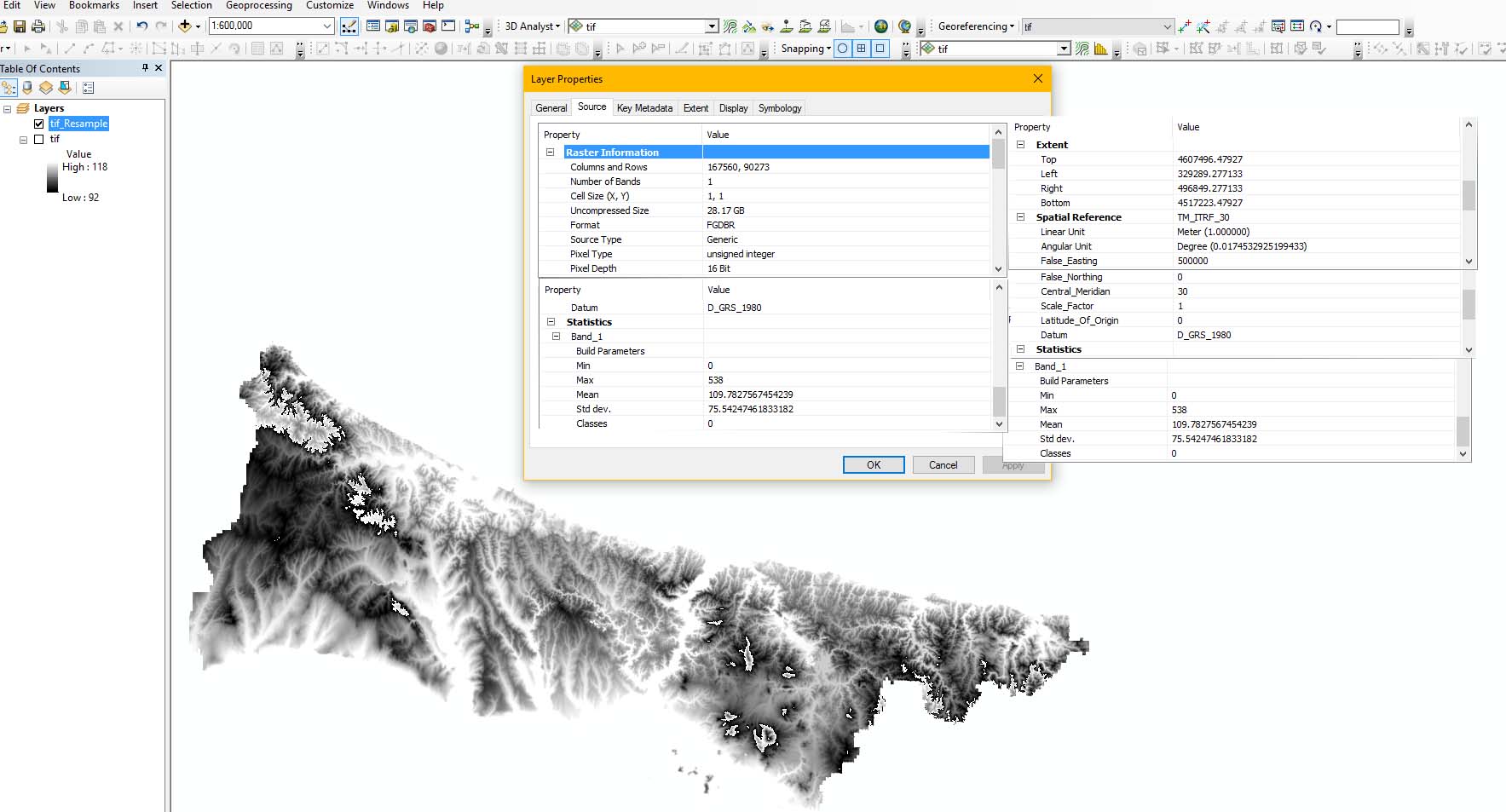Click List By Source icon
The height and width of the screenshot is (812, 1506).
[x=27, y=88]
